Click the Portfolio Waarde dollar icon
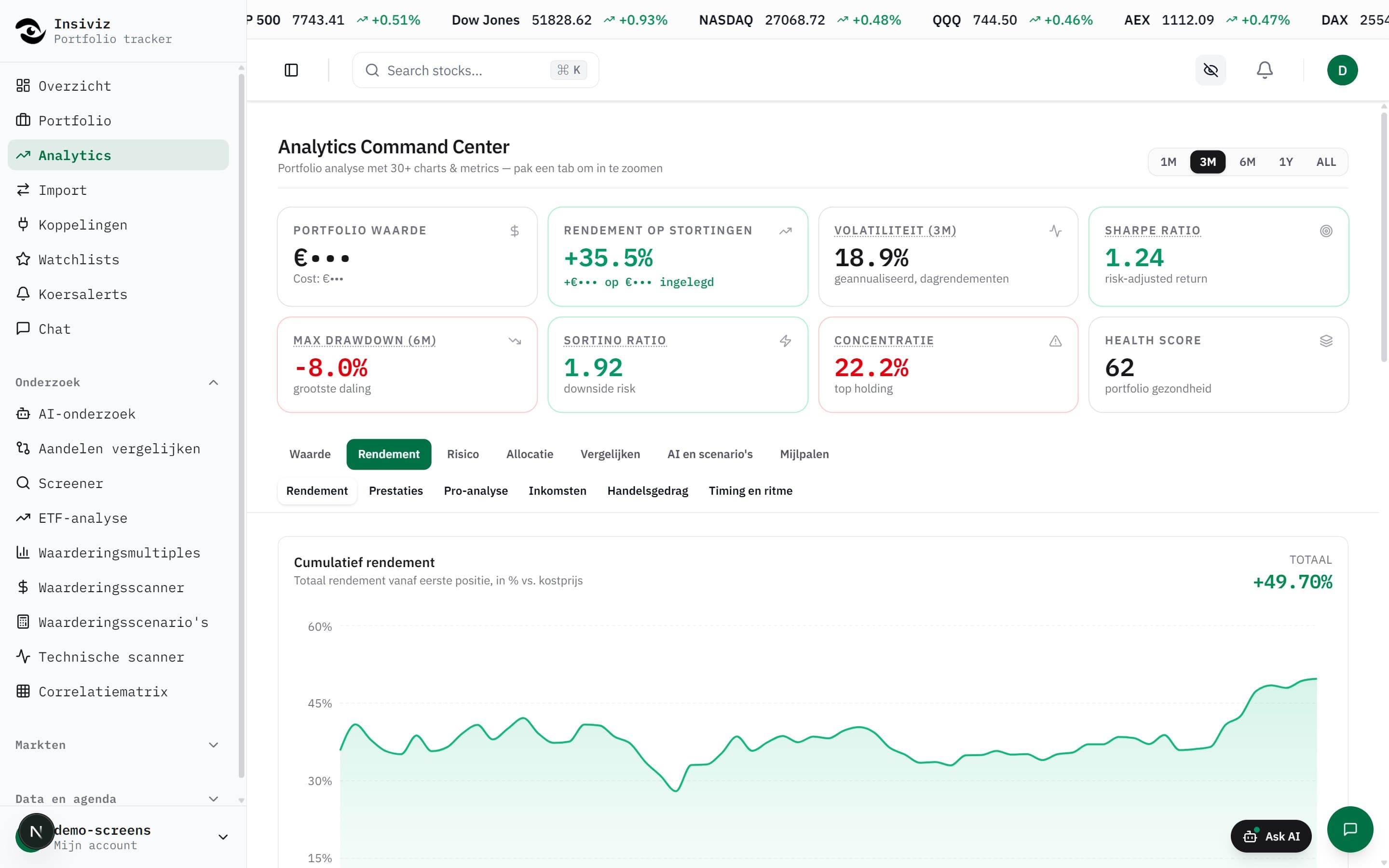 click(x=515, y=231)
